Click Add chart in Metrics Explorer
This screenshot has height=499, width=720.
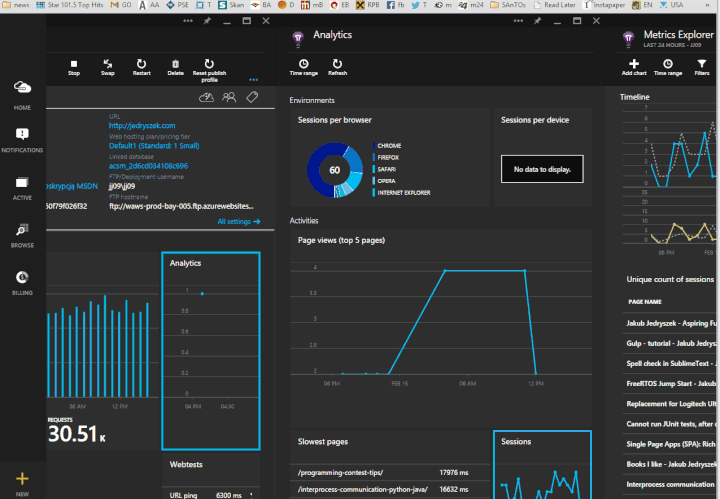click(x=633, y=66)
